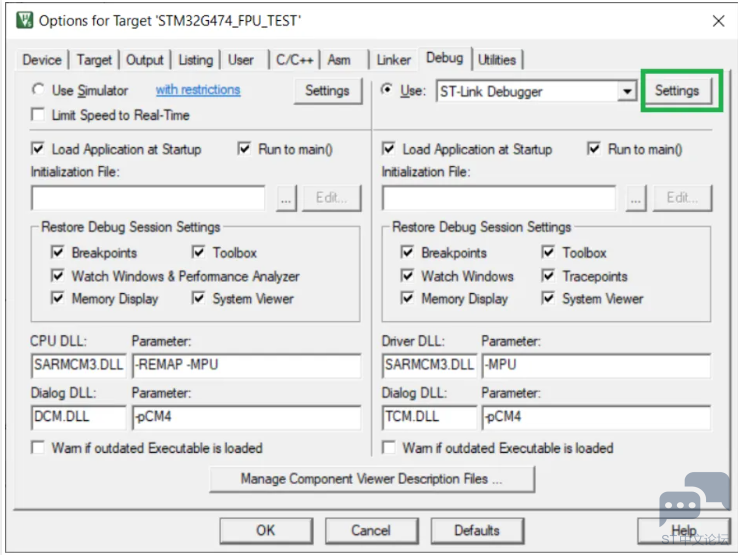The height and width of the screenshot is (555, 738).
Task: Toggle simulator Run to main() checkbox
Action: click(x=244, y=149)
